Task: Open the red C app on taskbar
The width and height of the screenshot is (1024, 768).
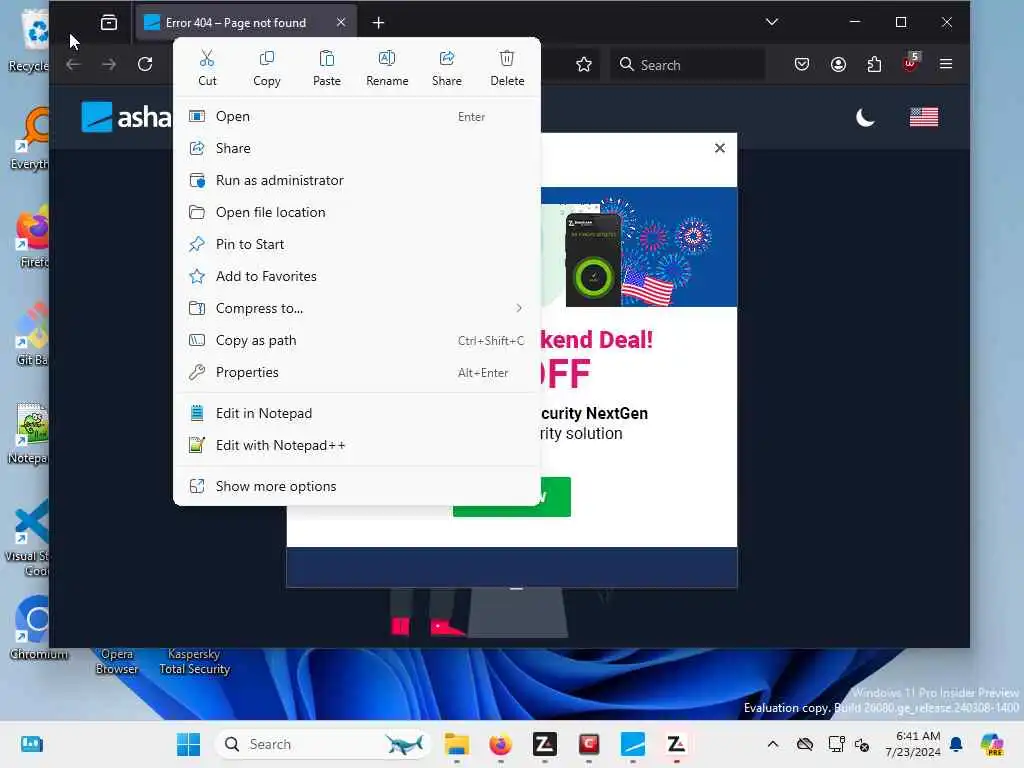Action: 589,744
